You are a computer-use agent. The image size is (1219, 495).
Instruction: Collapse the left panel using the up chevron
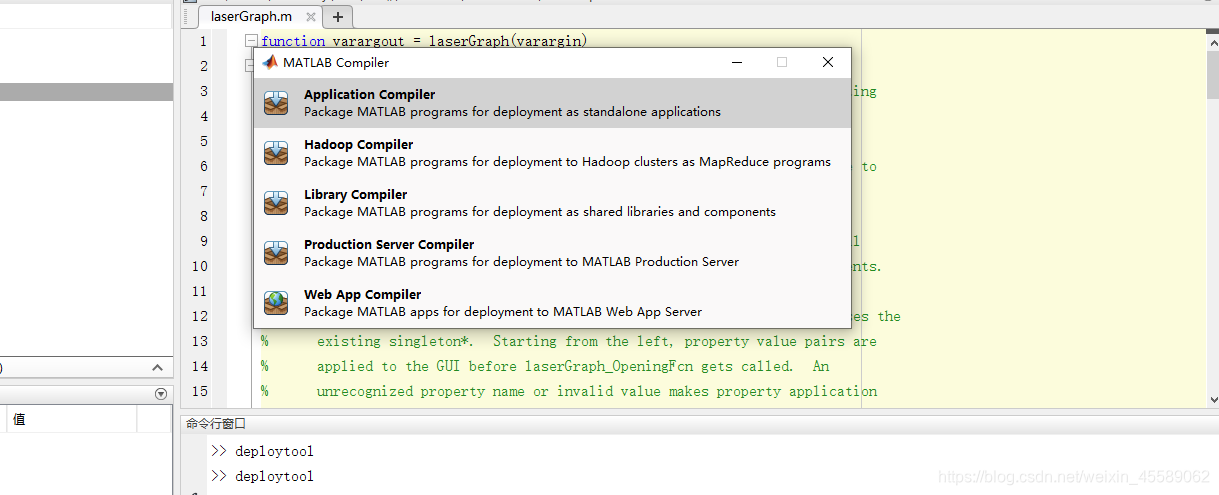pyautogui.click(x=157, y=368)
